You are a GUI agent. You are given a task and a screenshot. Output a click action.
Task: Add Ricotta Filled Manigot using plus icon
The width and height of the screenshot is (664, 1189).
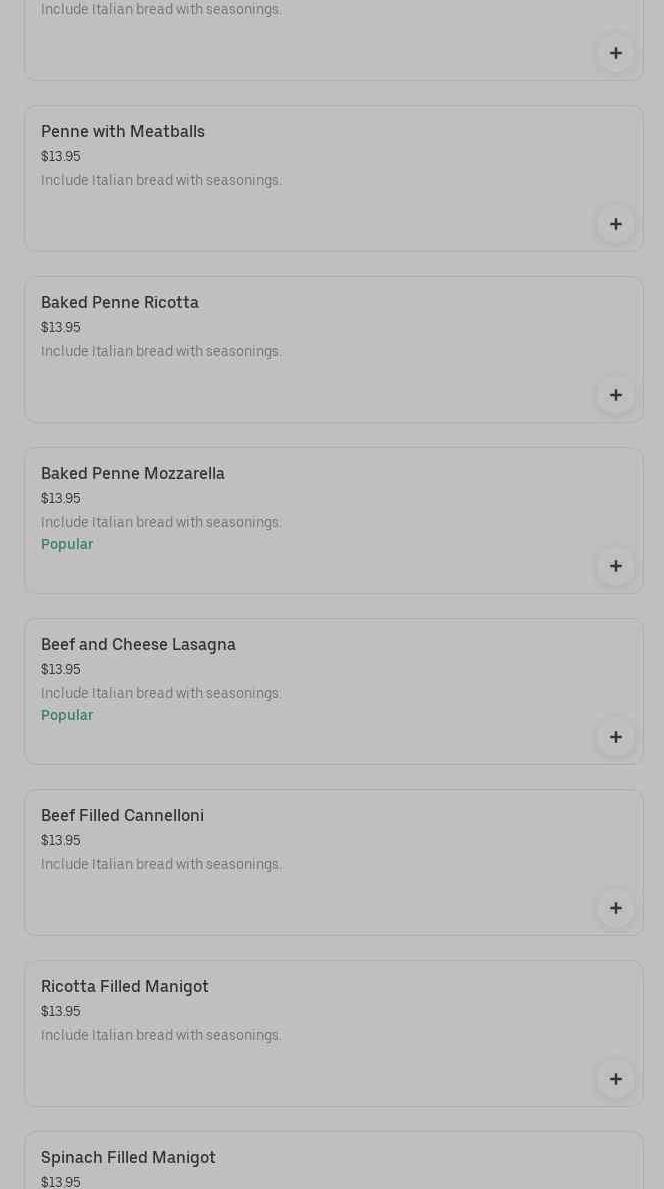pos(615,1079)
